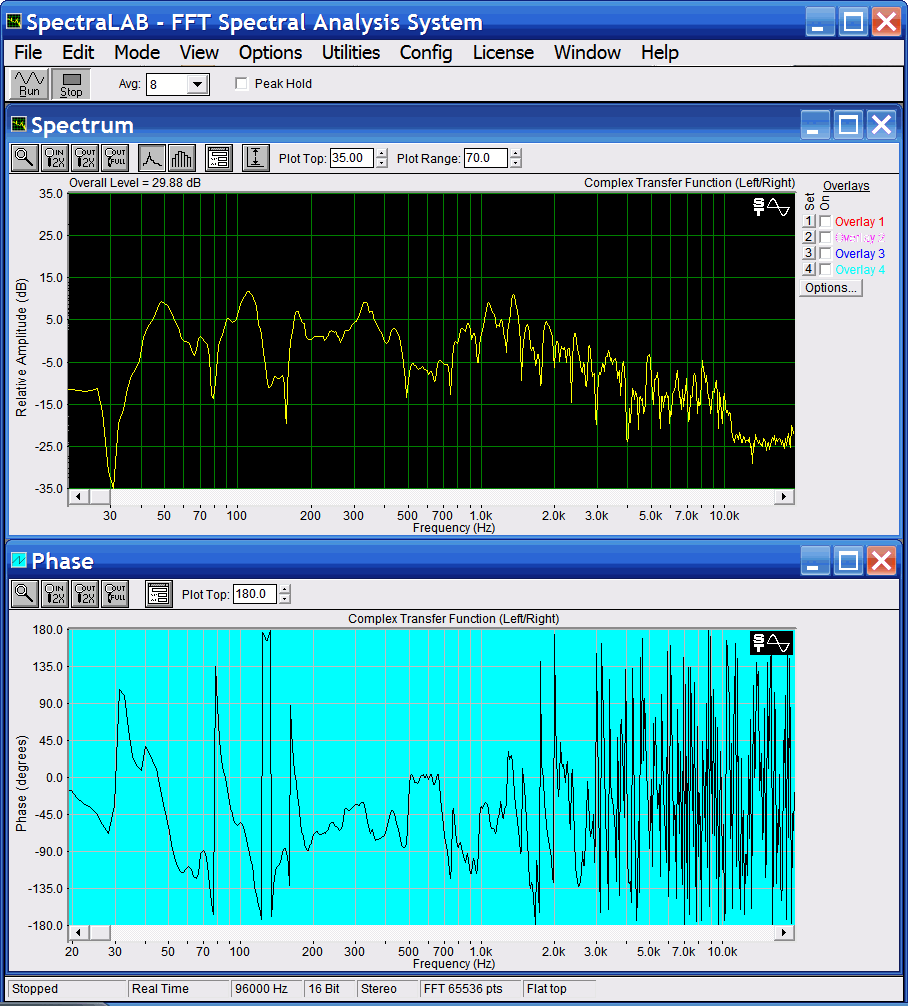
Task: Enable the Overlay 3 checkbox
Action: coord(825,254)
